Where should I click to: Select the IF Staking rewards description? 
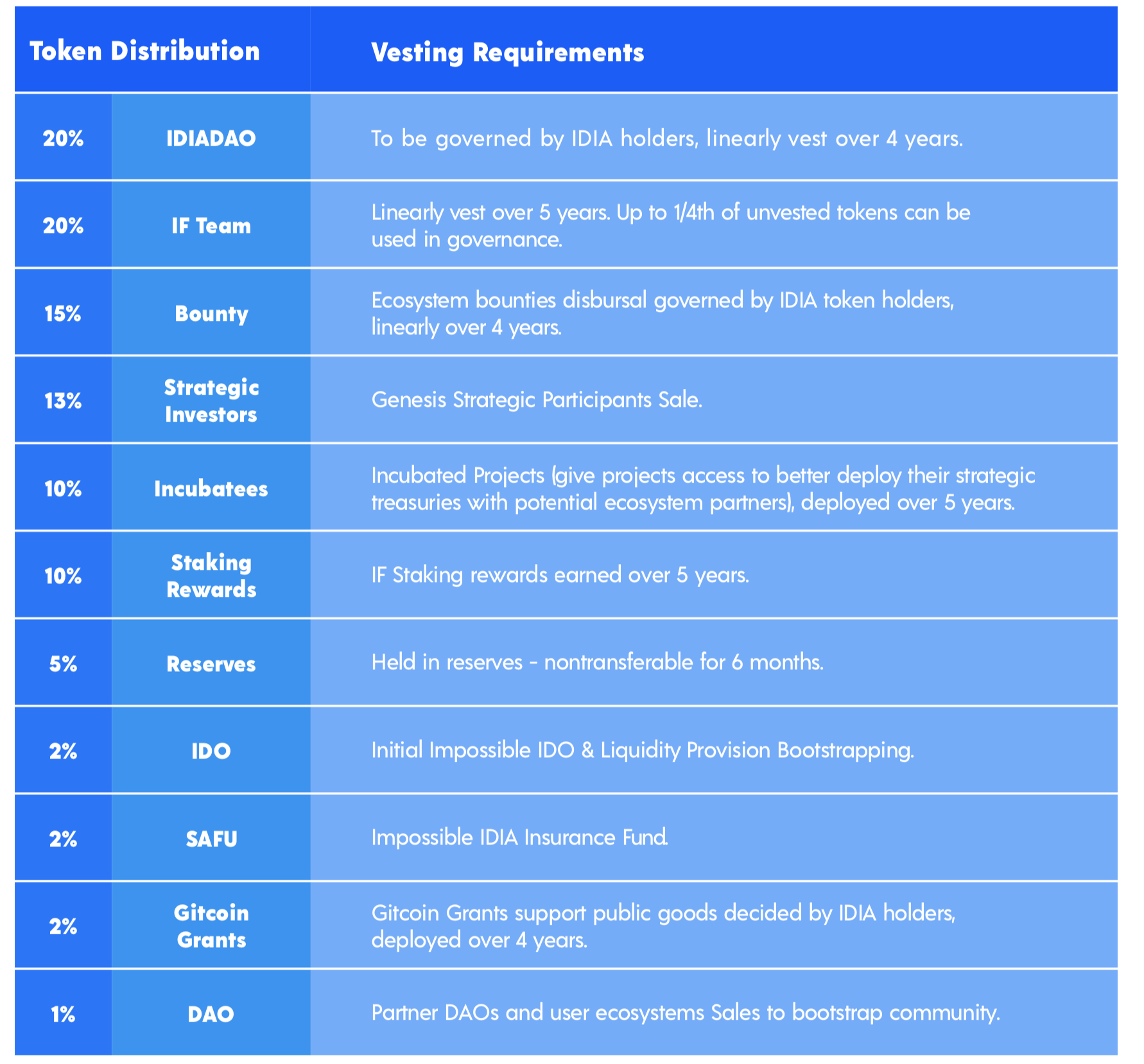[560, 575]
